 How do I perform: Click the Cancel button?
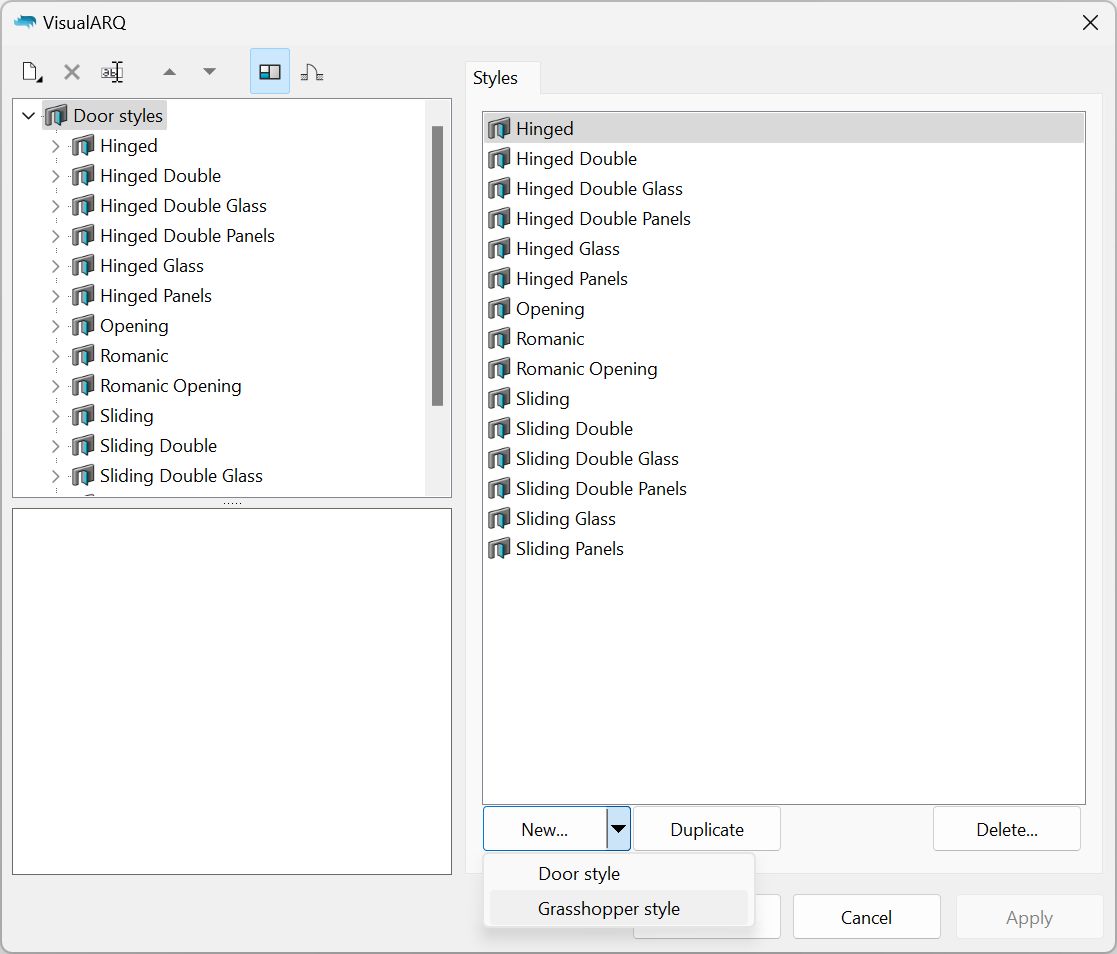[866, 917]
